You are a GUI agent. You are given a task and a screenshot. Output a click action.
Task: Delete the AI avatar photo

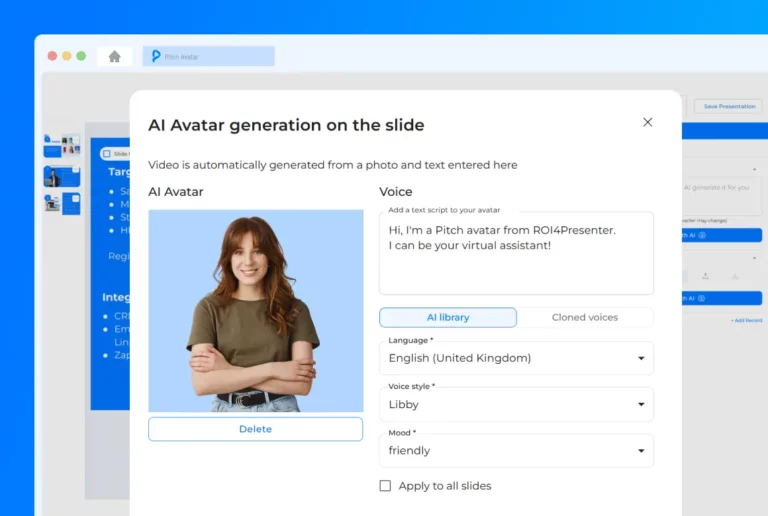(255, 429)
